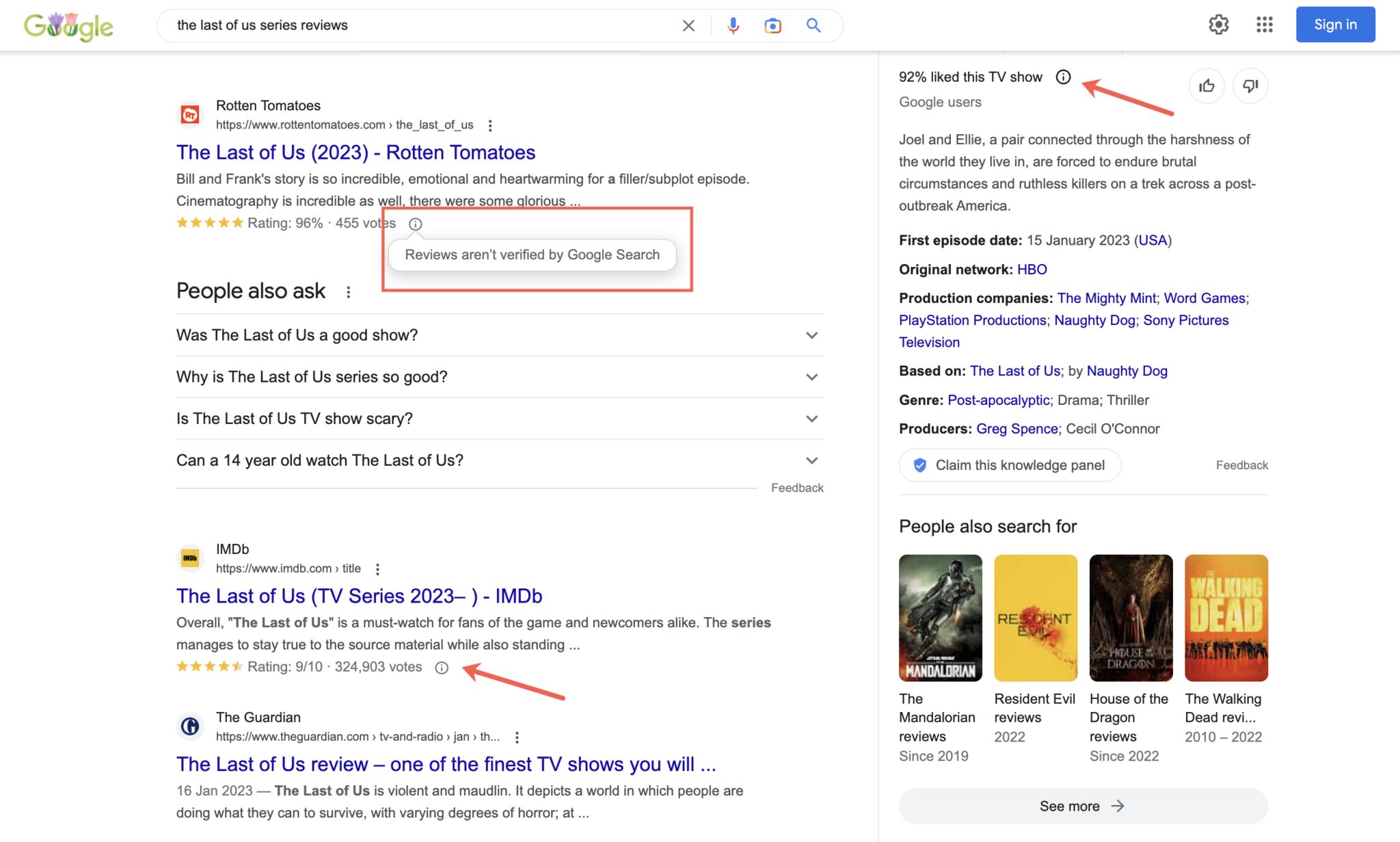Open PlayStation Productions link
The image size is (1400, 842).
coord(972,320)
